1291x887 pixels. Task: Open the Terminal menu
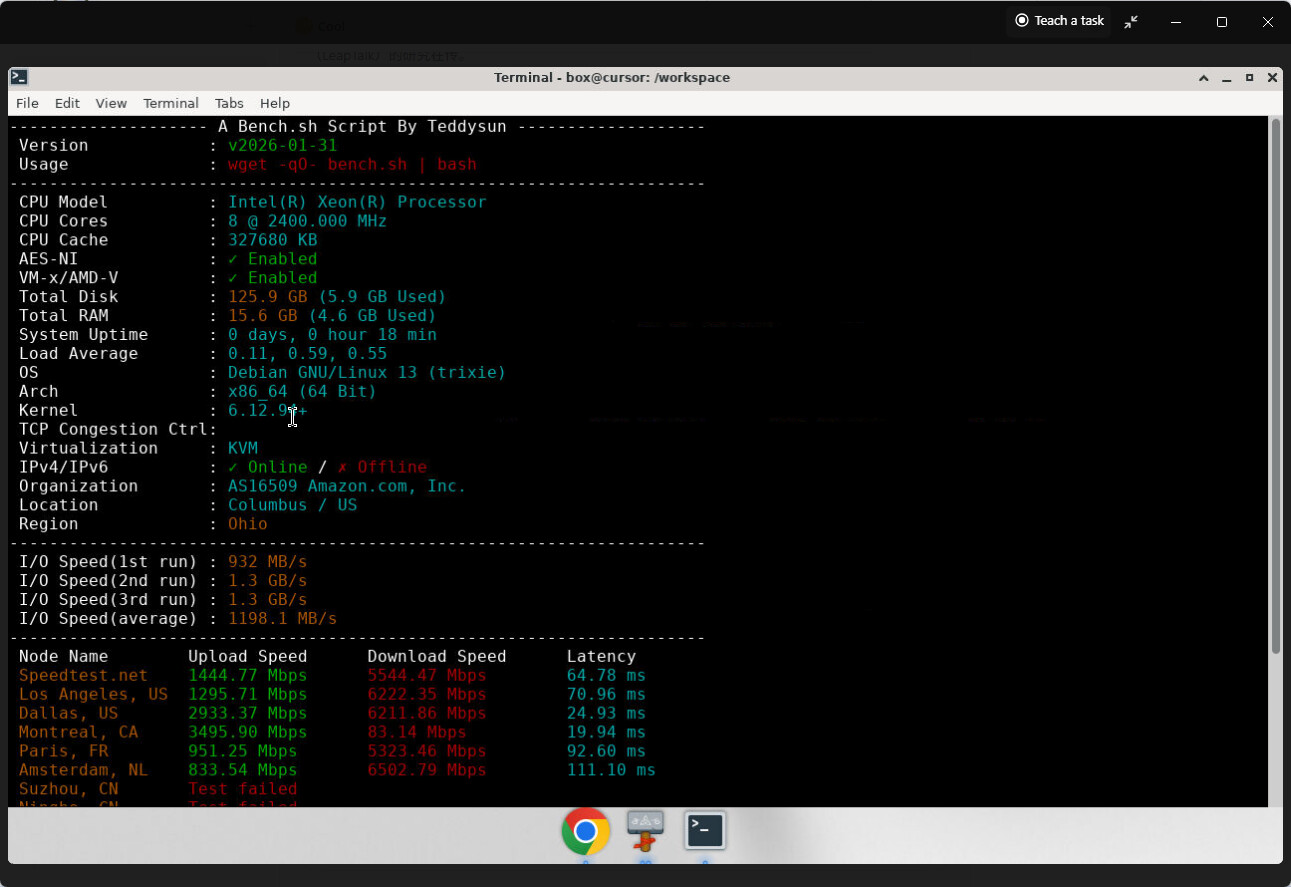171,103
